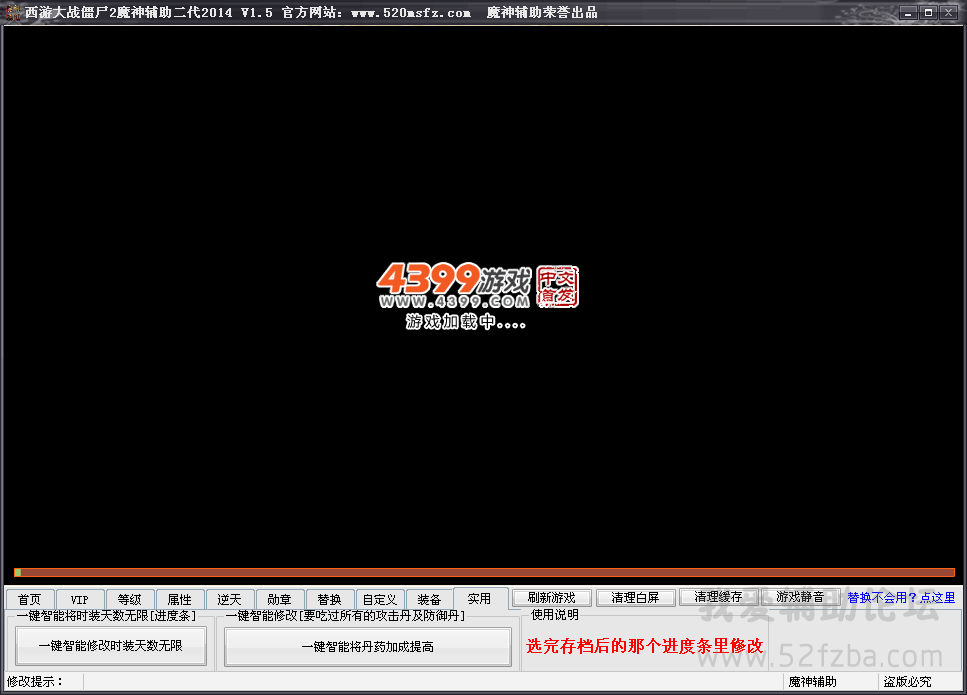
Task: Click the app icon in the title bar
Action: coord(12,12)
